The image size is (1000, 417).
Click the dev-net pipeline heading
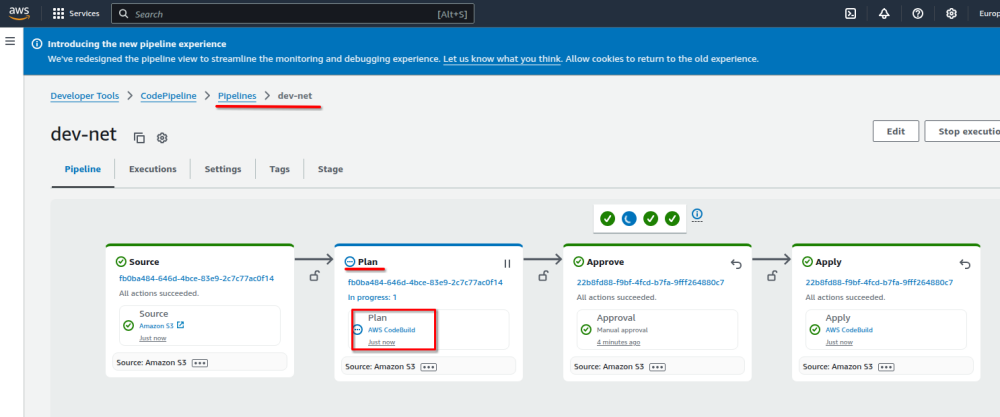84,134
